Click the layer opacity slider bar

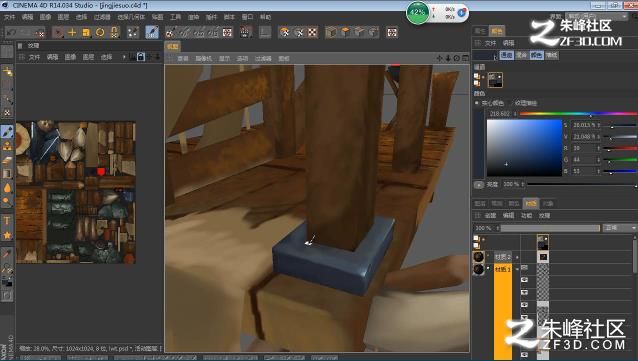coord(550,228)
